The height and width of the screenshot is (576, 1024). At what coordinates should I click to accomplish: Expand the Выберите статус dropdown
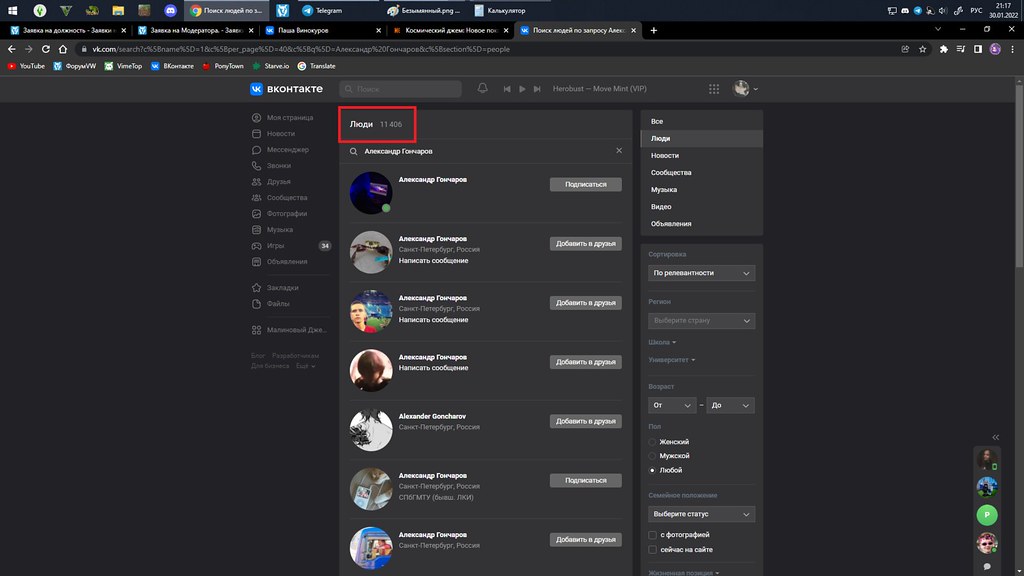click(701, 514)
